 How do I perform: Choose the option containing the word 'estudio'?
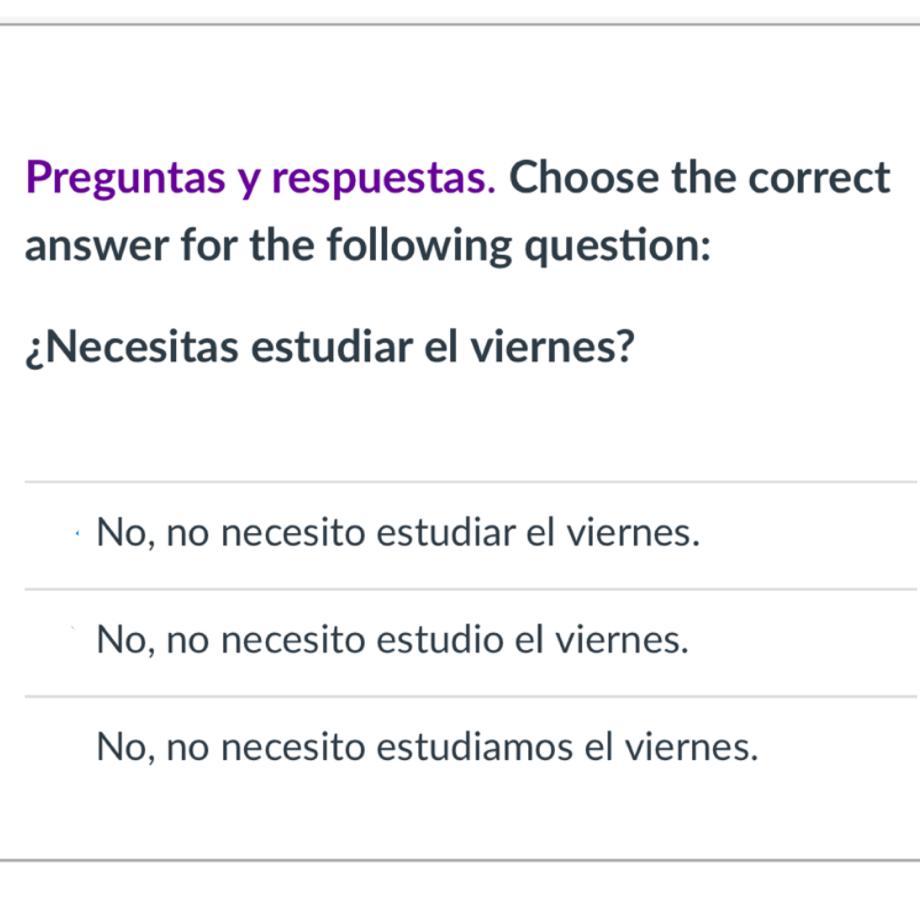point(393,640)
